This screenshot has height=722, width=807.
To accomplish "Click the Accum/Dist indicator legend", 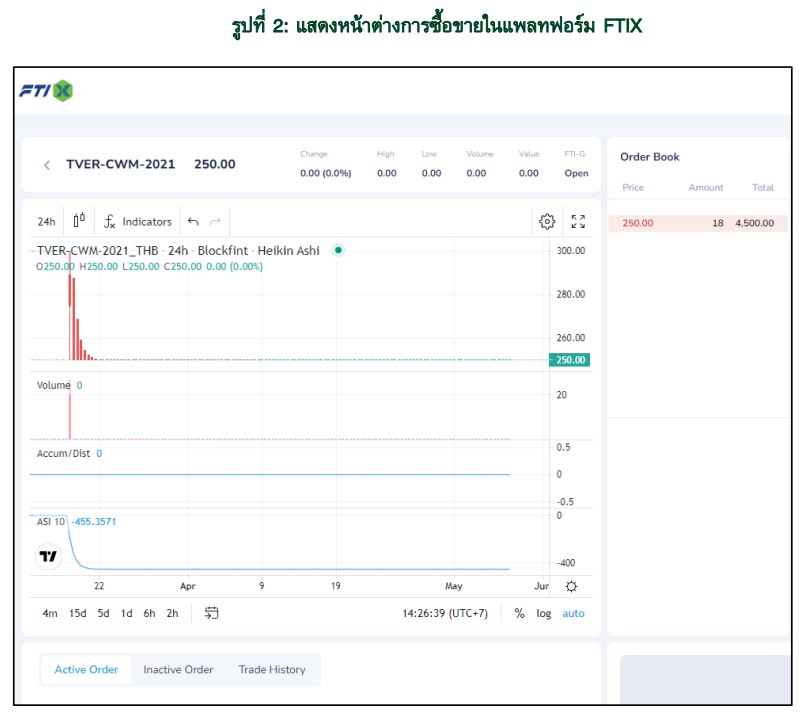I will coord(63,453).
